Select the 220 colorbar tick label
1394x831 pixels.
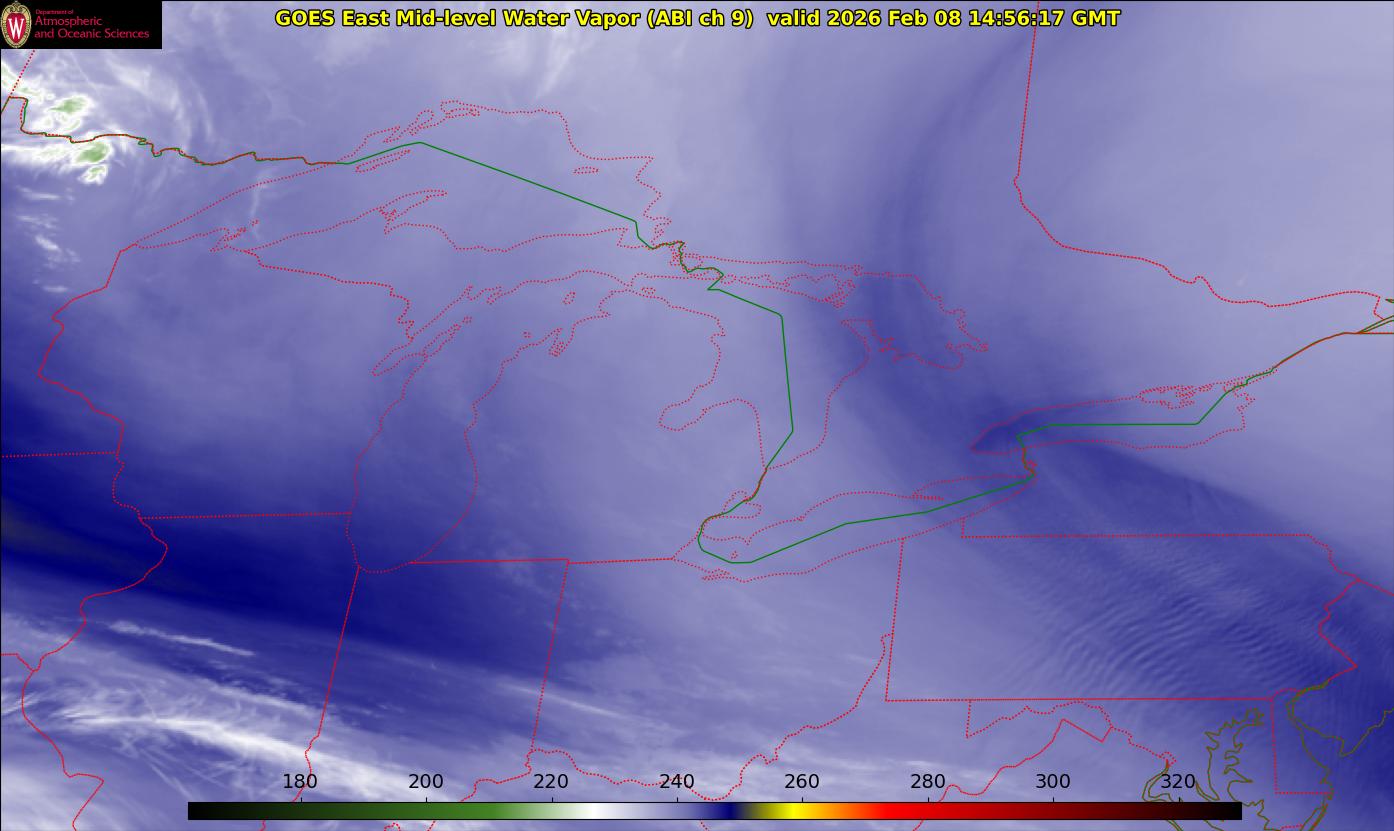551,781
